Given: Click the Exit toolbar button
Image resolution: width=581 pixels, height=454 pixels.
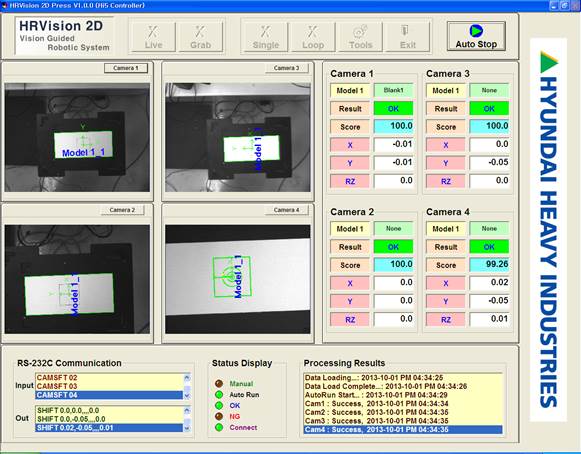Looking at the screenshot, I should [408, 37].
